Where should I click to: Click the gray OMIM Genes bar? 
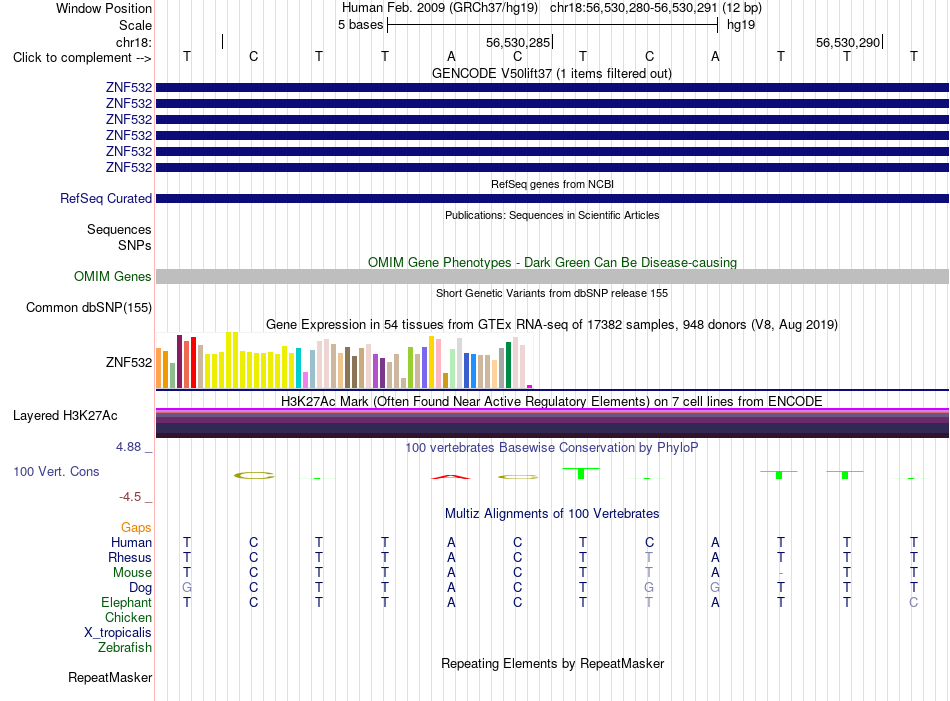pyautogui.click(x=552, y=277)
